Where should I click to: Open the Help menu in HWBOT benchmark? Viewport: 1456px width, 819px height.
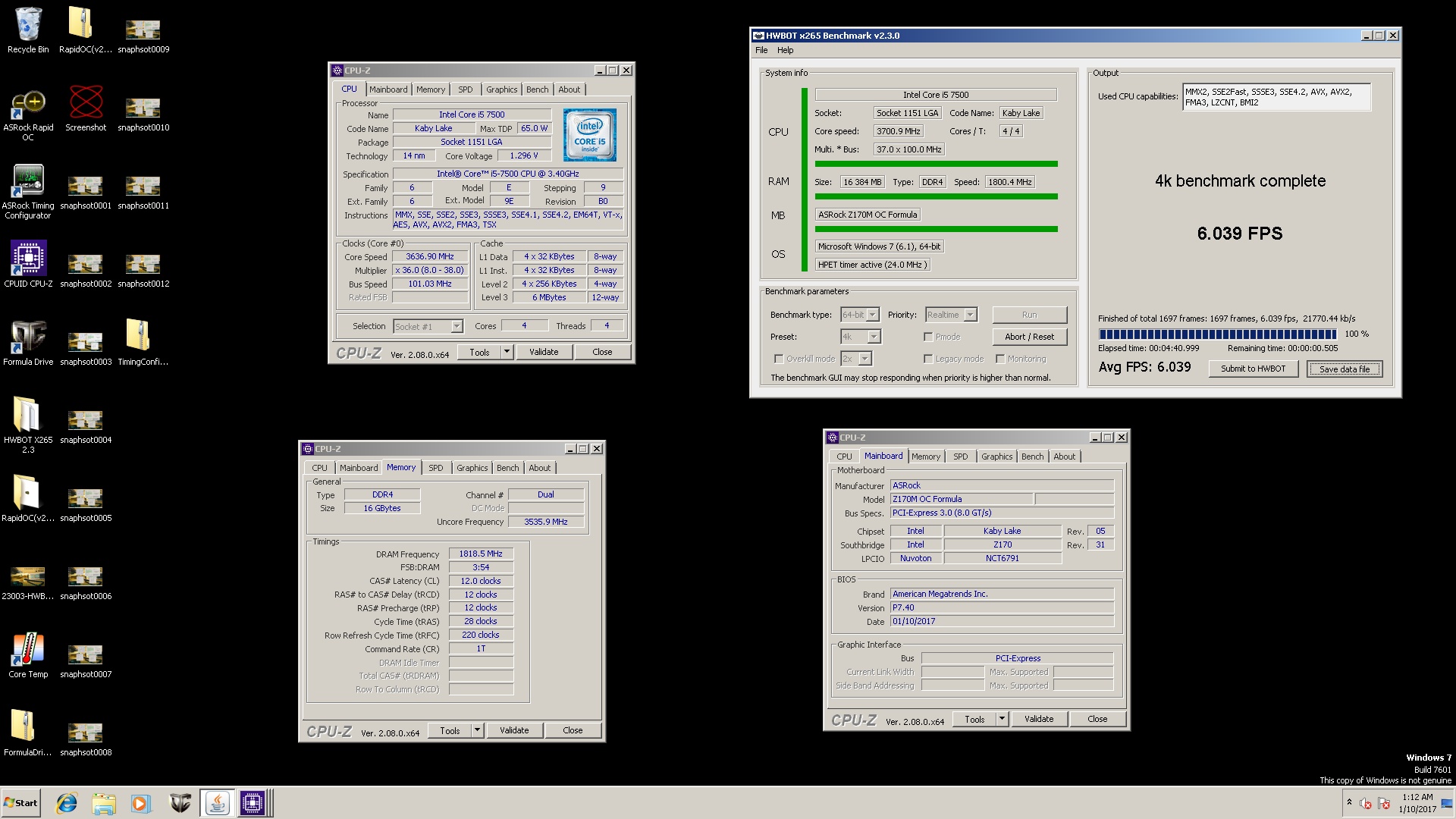click(786, 50)
